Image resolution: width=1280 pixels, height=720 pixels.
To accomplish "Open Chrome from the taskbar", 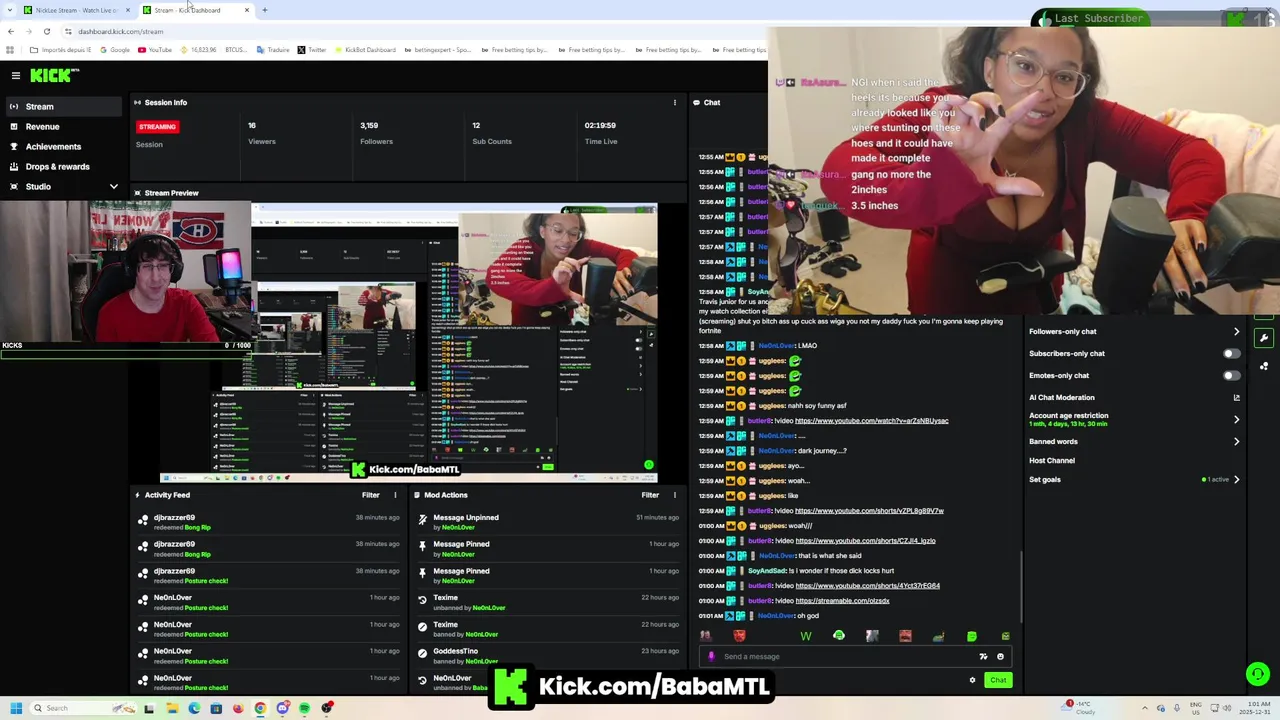I will [260, 708].
